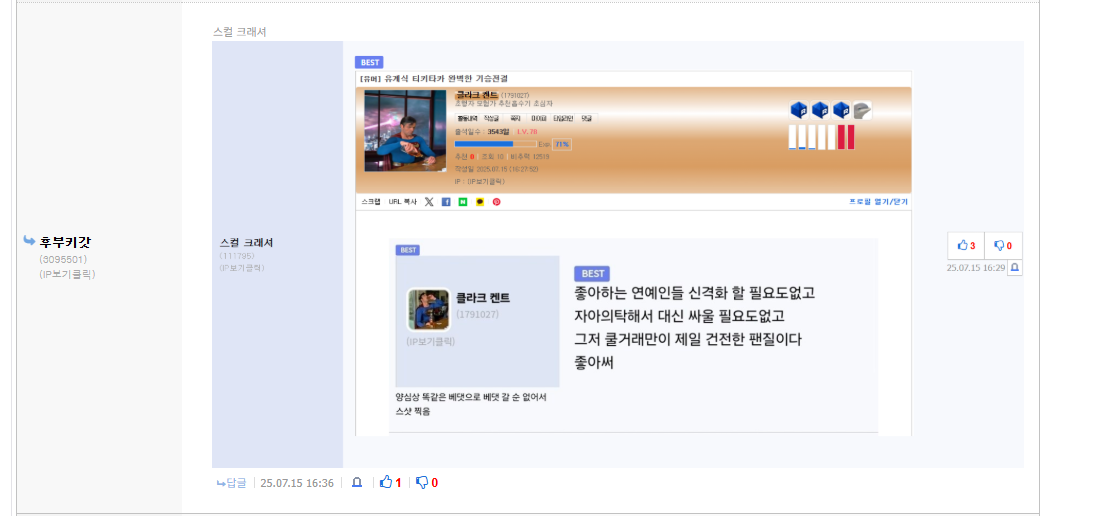This screenshot has width=1113, height=516.
Task: Open the Superman thumbnail in the profile card
Action: tap(405, 131)
